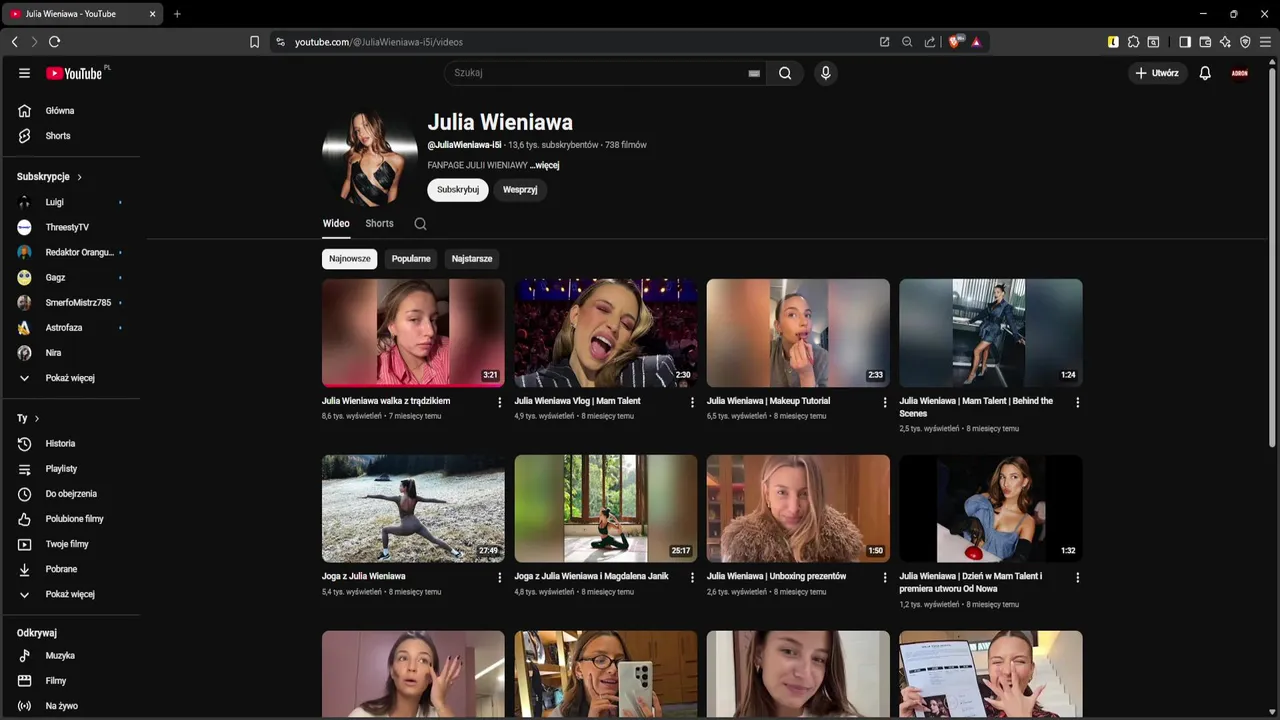Toggle the browser sidebar panel icon
Viewport: 1280px width, 720px height.
click(1185, 42)
